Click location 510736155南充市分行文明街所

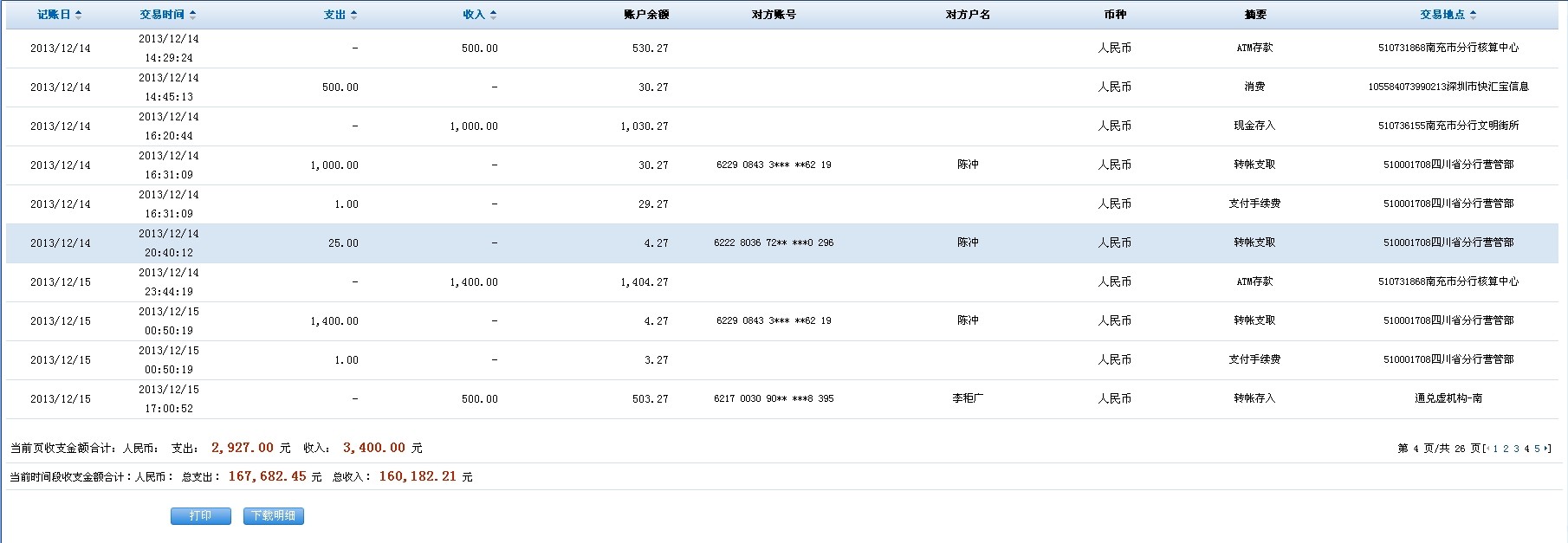[1448, 126]
